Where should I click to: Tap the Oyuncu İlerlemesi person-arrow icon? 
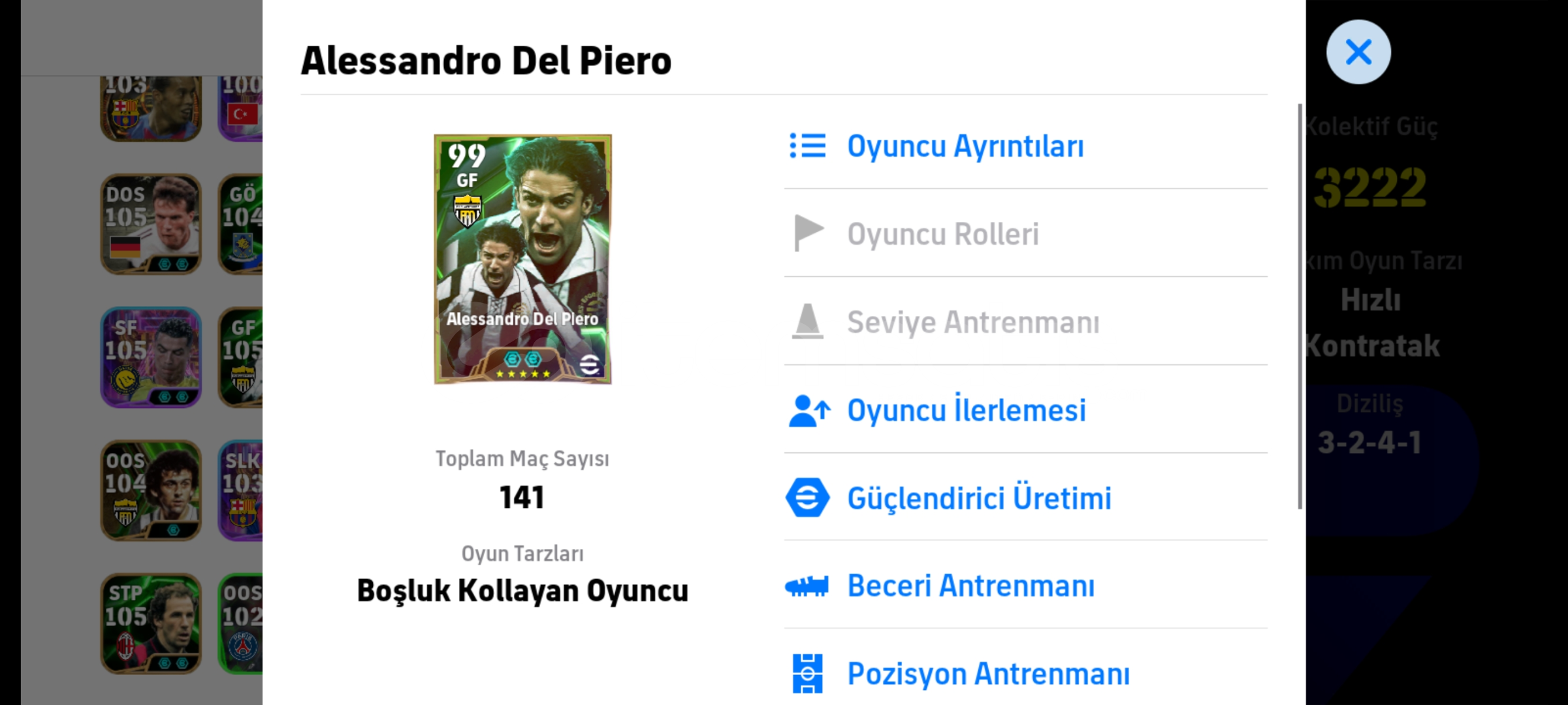click(808, 411)
